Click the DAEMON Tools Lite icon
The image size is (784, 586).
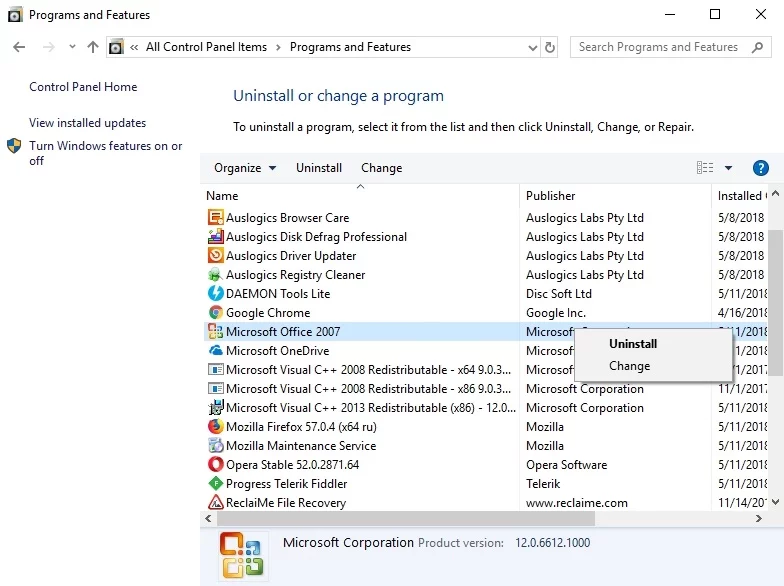(x=215, y=294)
